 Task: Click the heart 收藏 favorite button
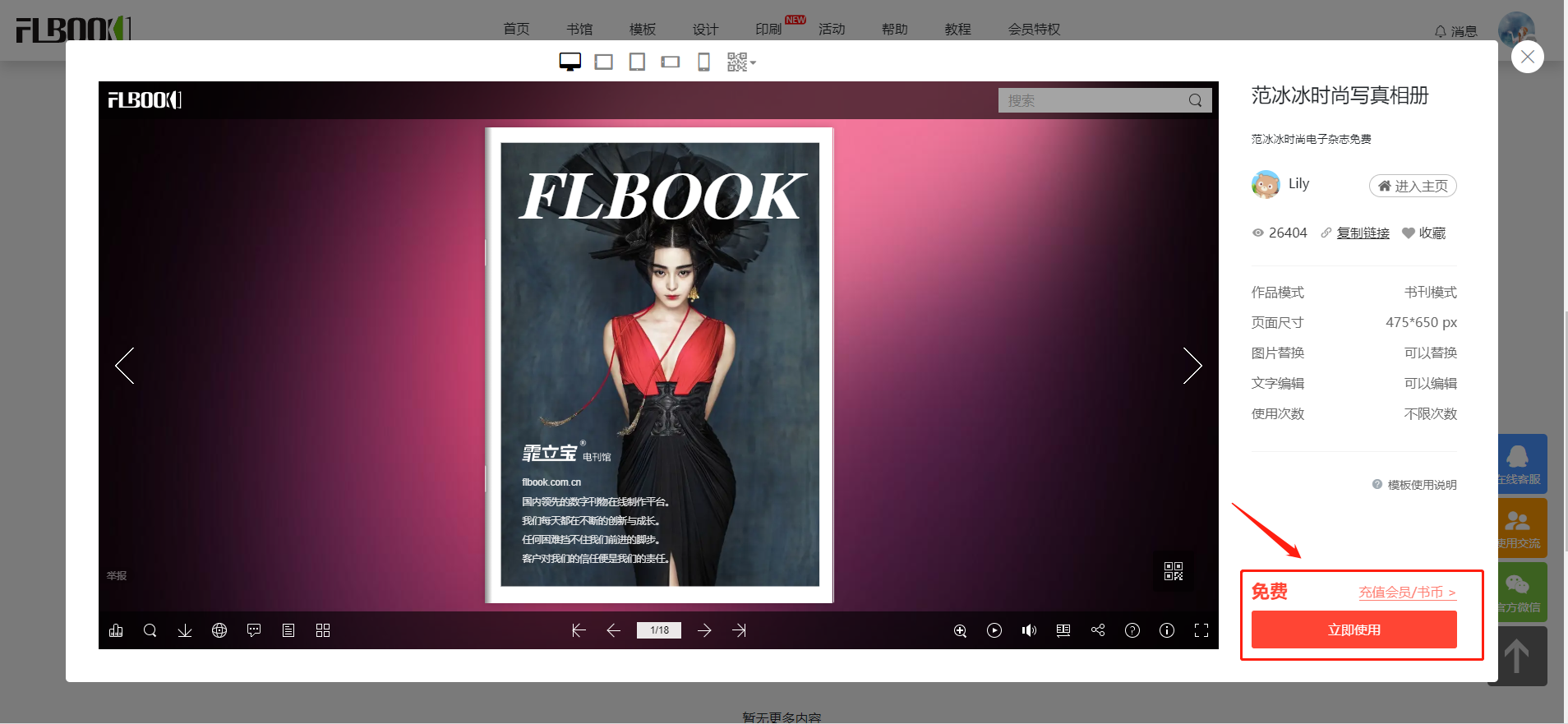(1423, 233)
